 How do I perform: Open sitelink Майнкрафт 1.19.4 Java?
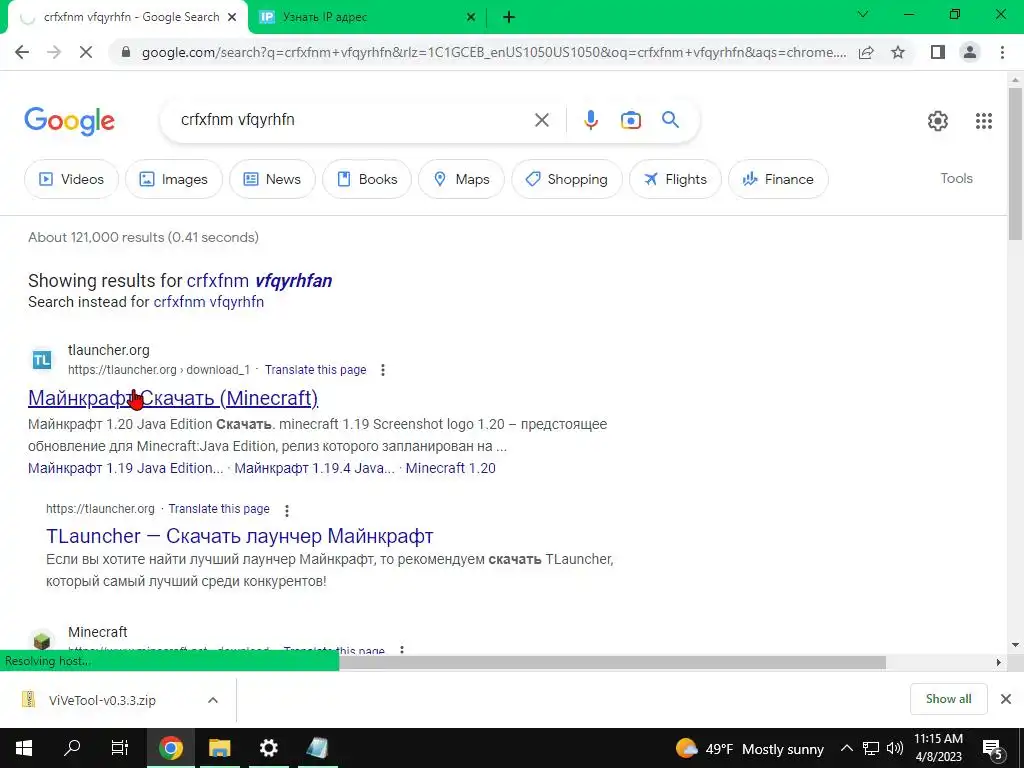(x=314, y=468)
